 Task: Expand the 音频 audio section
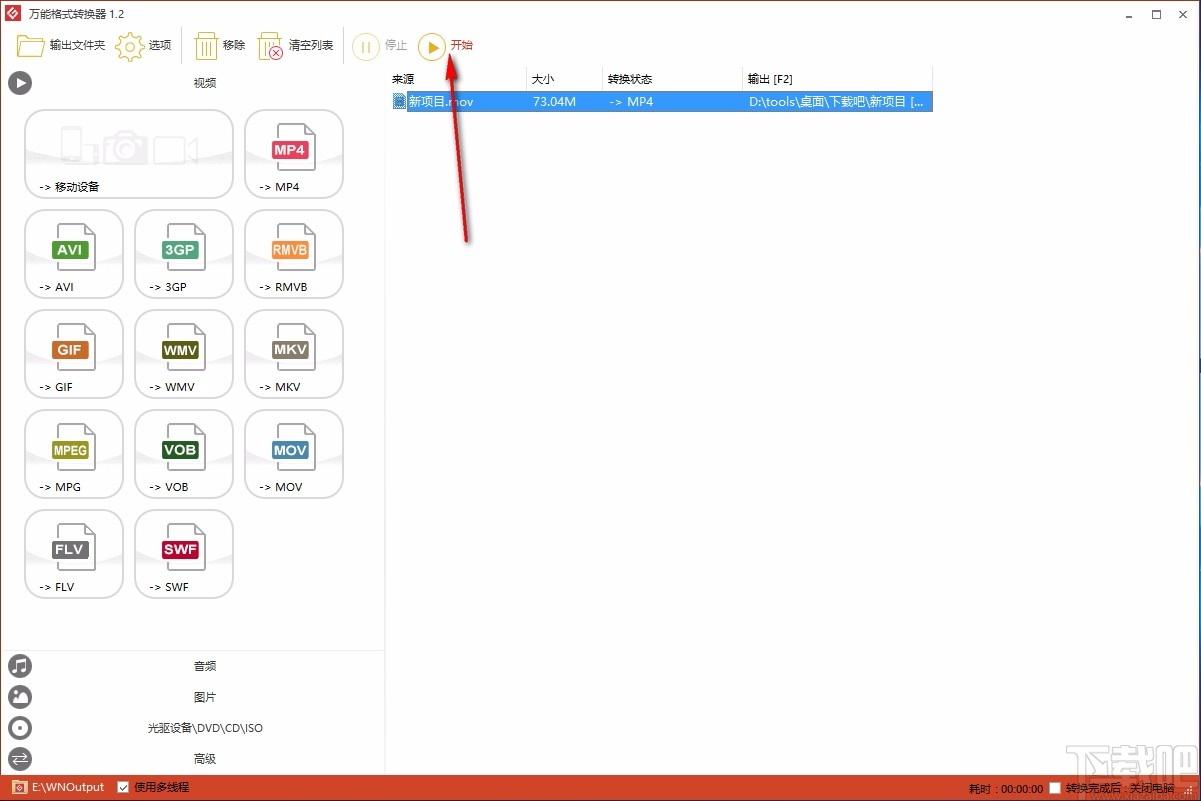(204, 666)
